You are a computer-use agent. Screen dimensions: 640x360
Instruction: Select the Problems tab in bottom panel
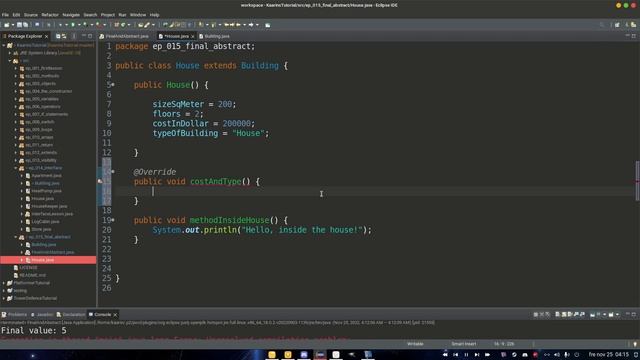tap(14, 315)
